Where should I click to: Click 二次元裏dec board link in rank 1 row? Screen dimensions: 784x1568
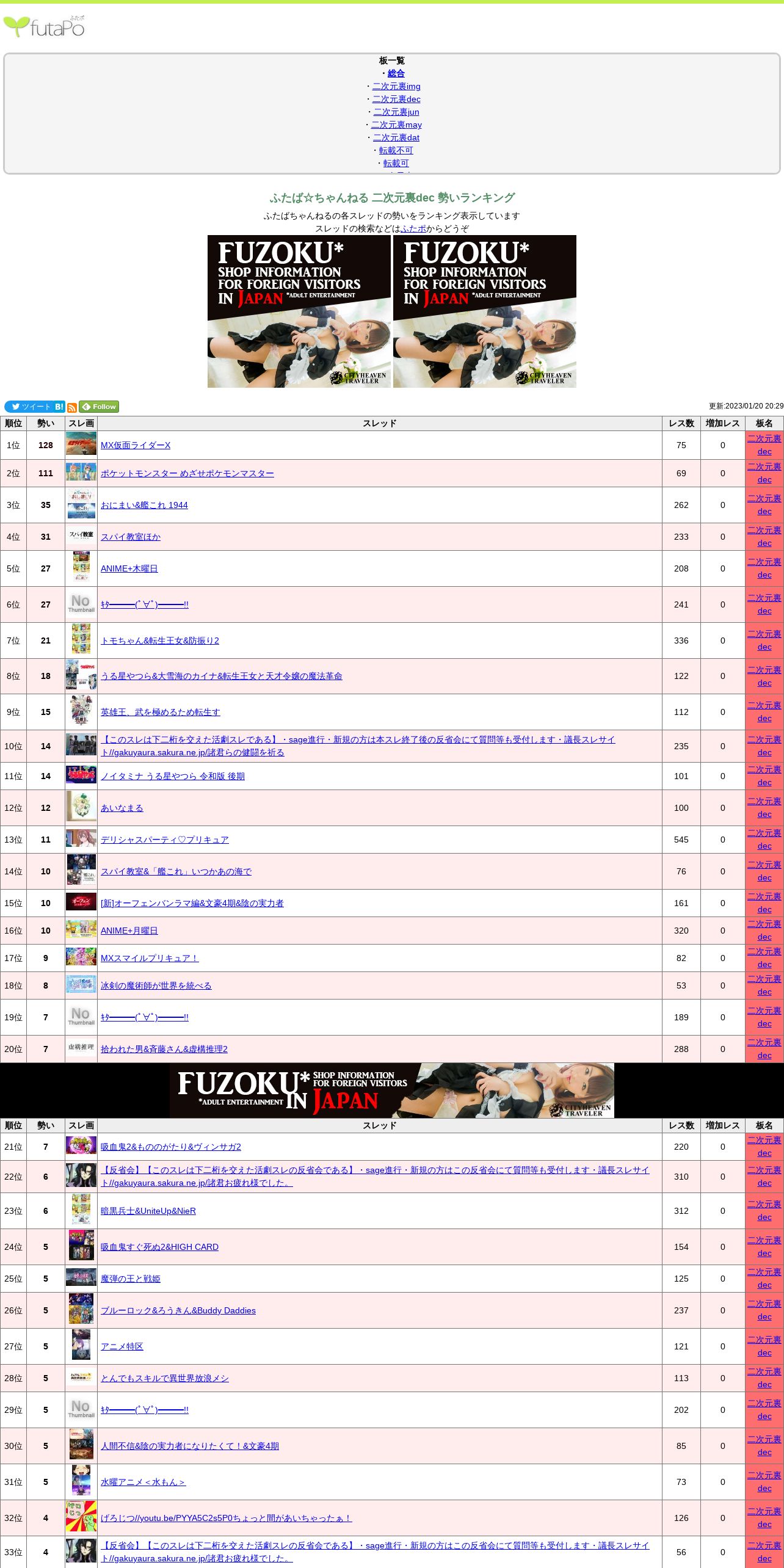[764, 445]
